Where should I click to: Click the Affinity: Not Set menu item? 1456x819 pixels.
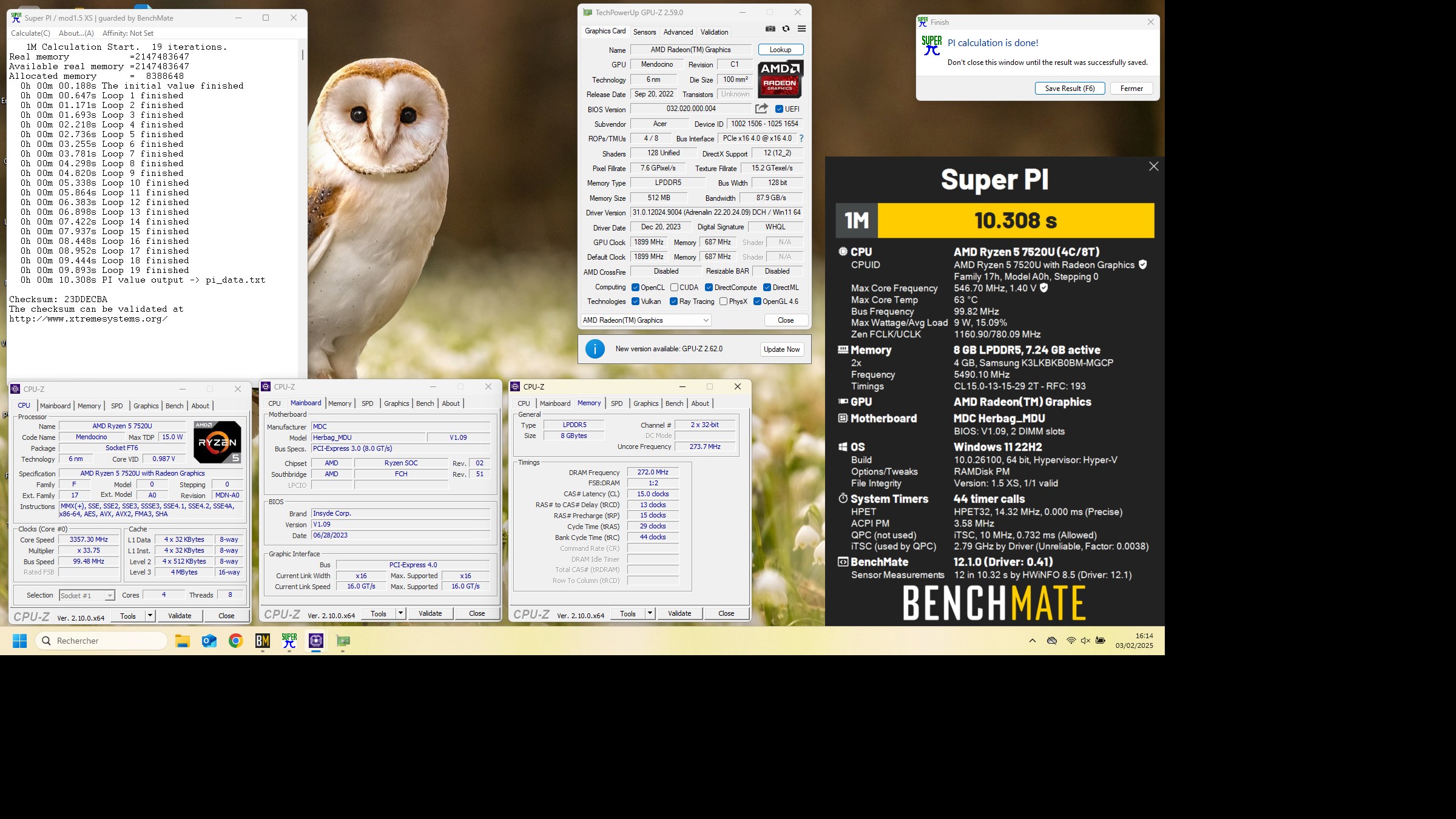pos(128,33)
